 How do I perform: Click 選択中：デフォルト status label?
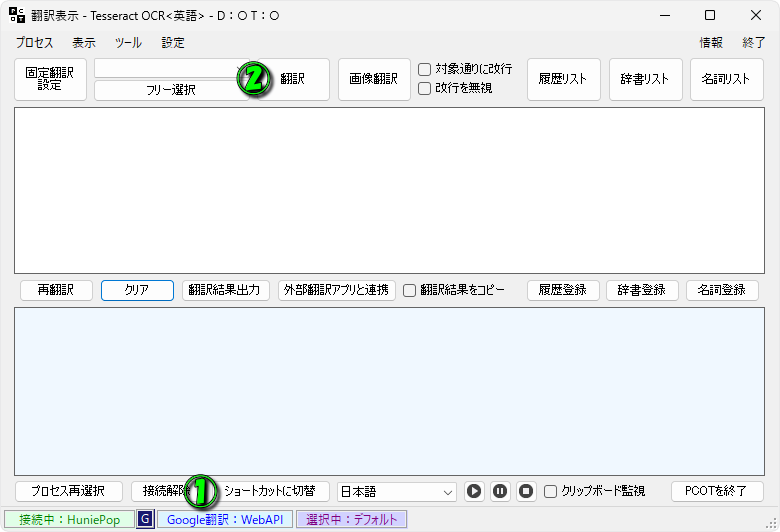coord(352,520)
